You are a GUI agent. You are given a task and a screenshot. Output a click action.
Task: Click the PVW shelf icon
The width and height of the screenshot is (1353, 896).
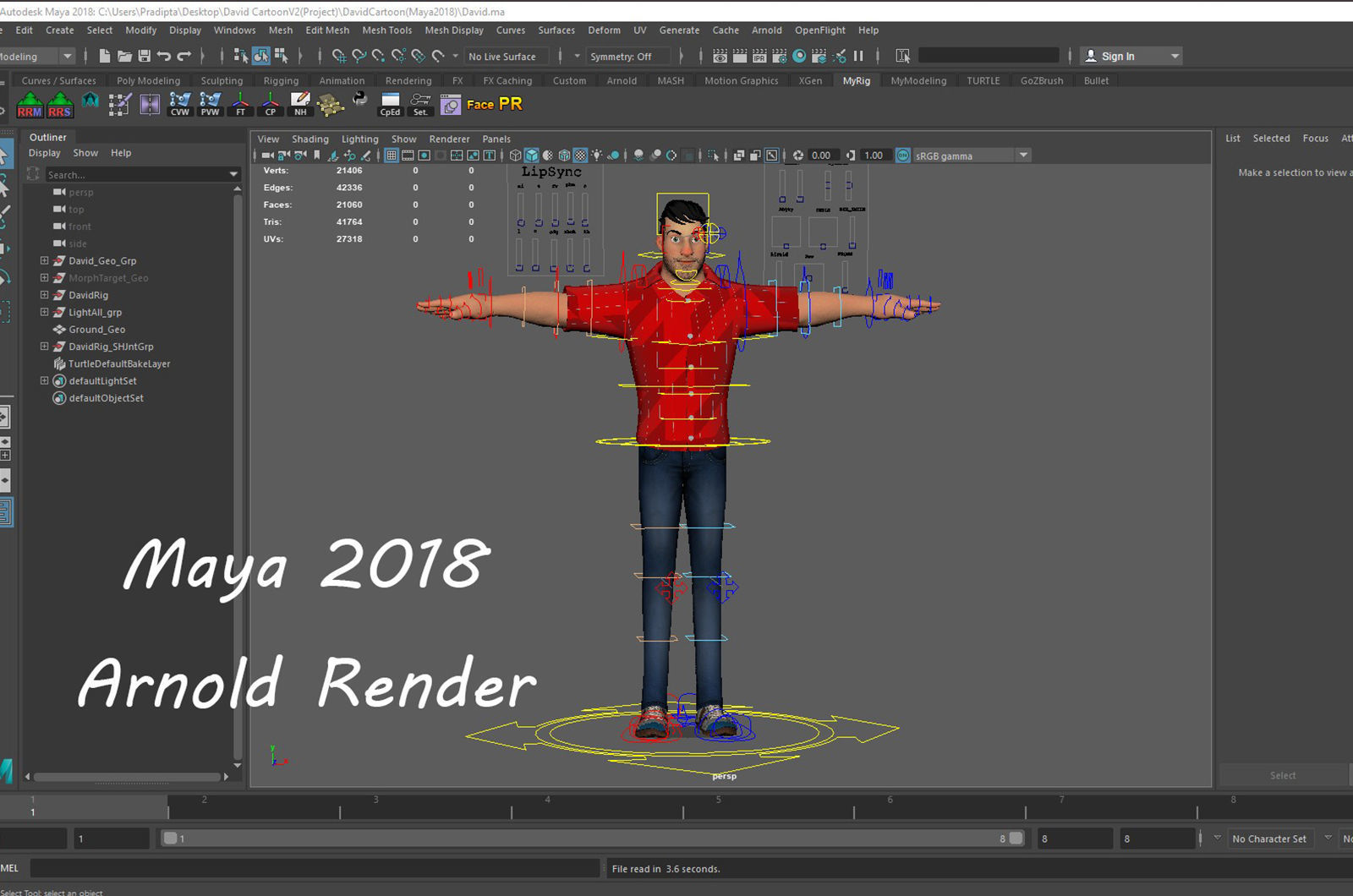click(210, 105)
